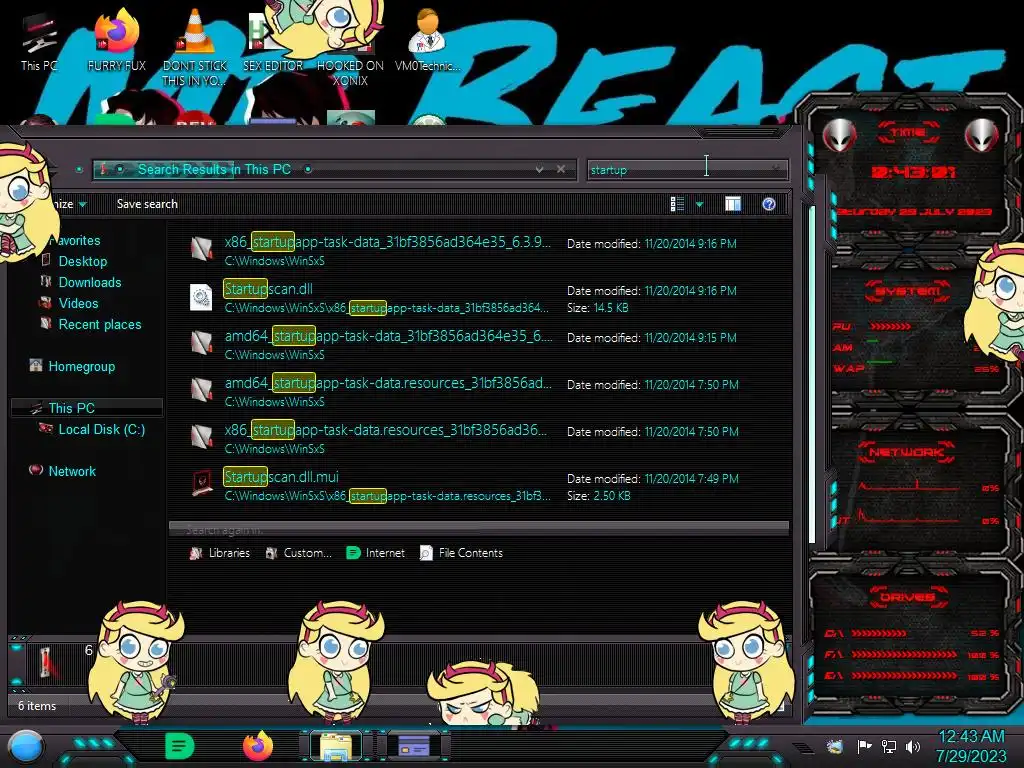Click the startup search field

coord(687,170)
